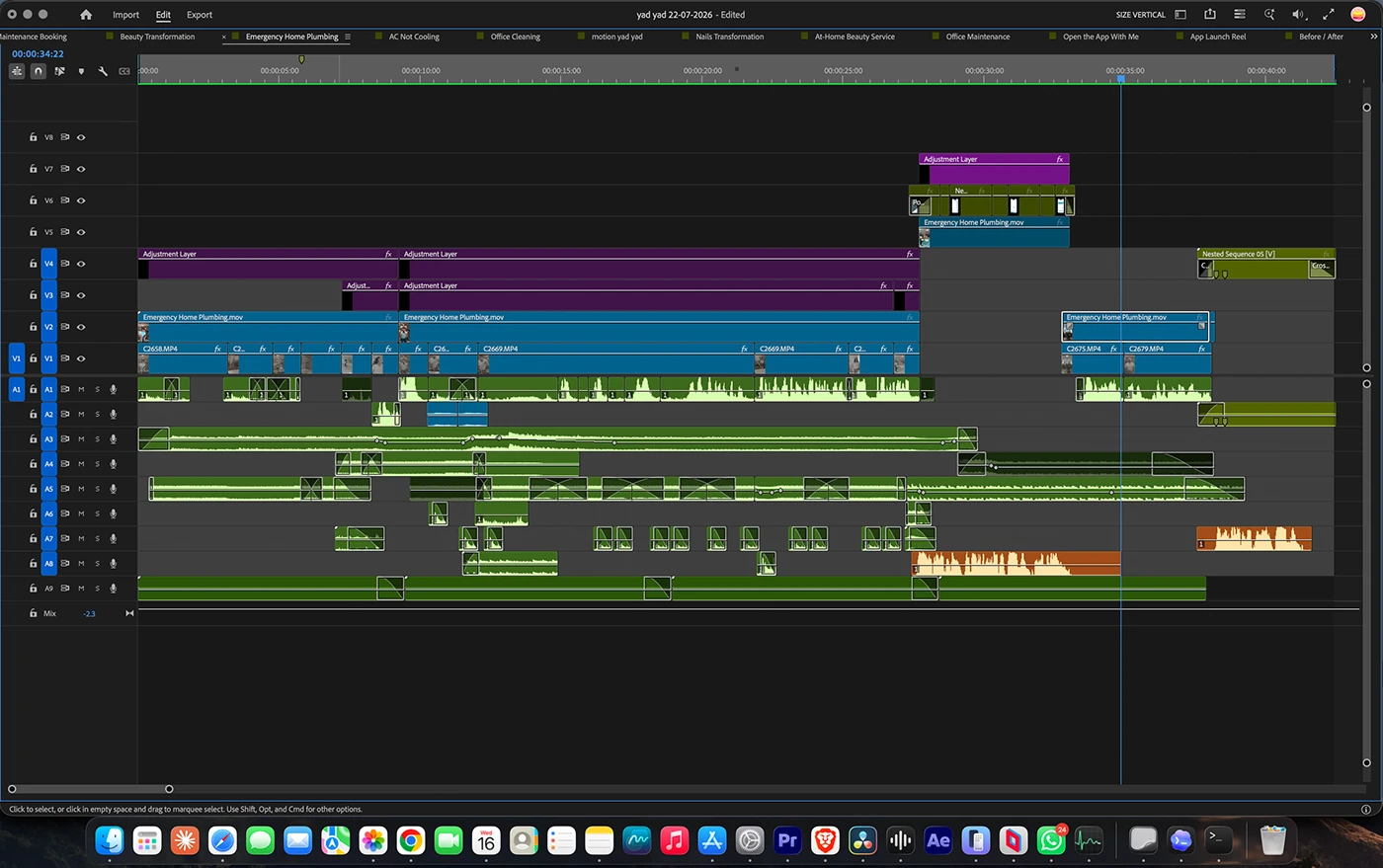Open the search help magnifier icon

coord(1269,15)
